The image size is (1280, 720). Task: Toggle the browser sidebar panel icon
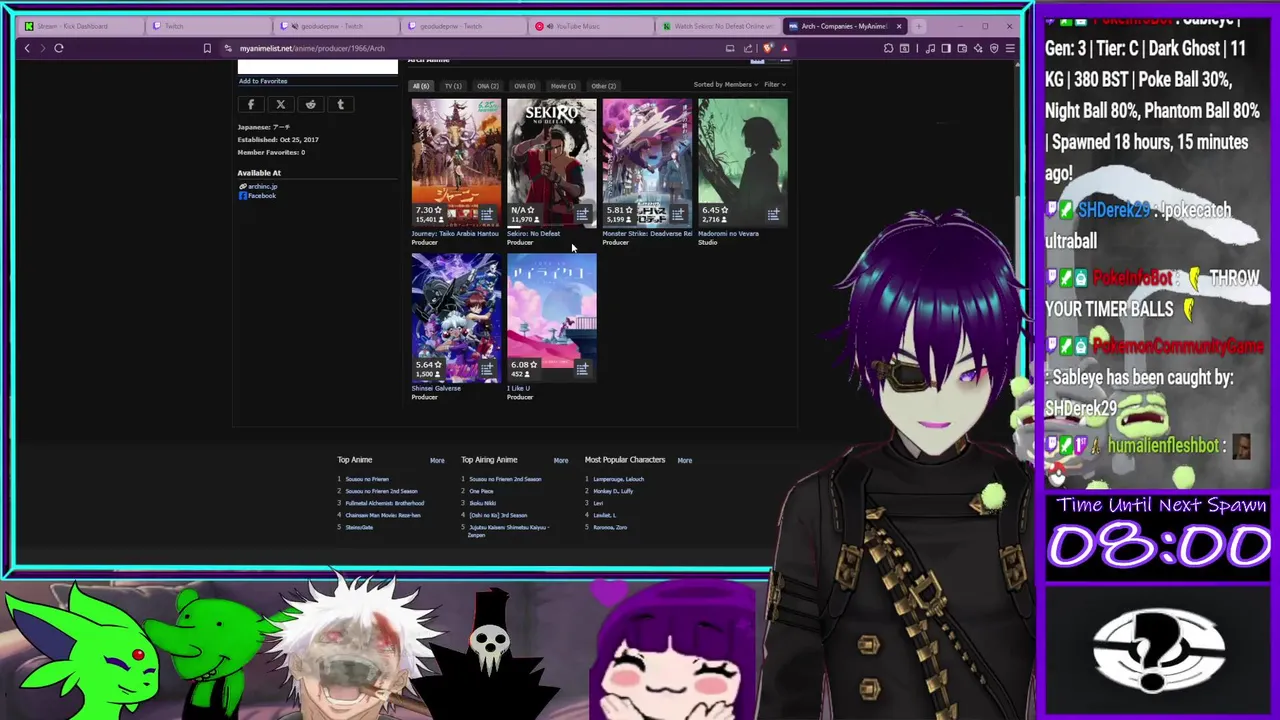pos(946,48)
